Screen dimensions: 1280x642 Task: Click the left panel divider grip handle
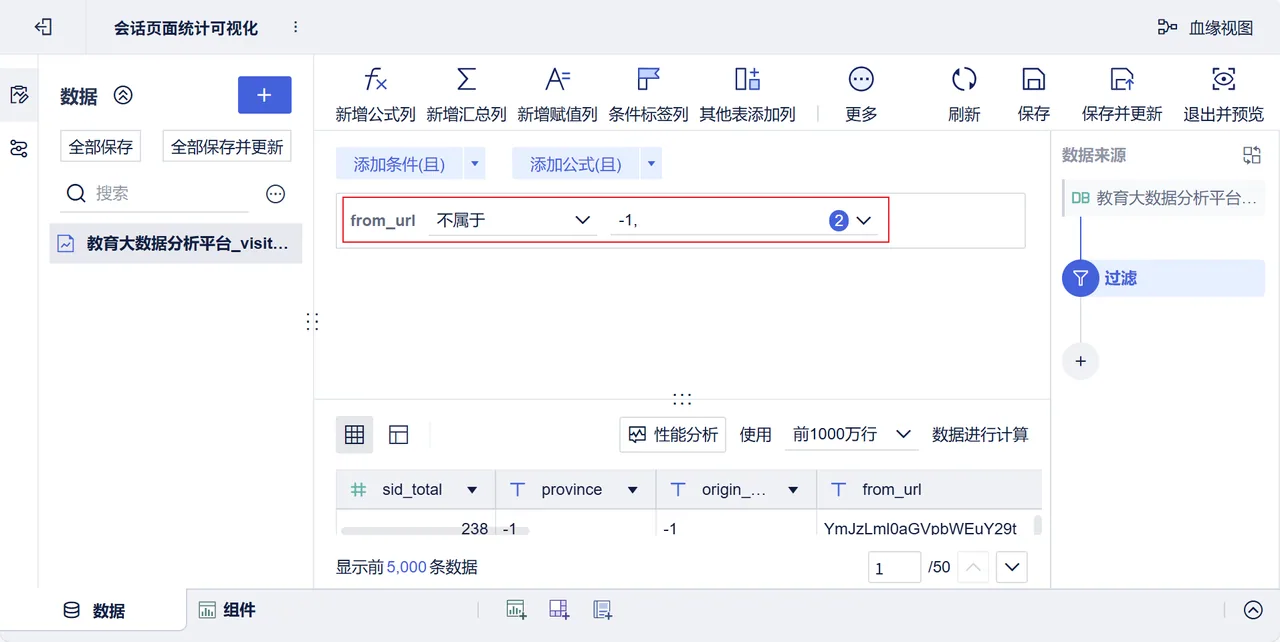point(312,321)
